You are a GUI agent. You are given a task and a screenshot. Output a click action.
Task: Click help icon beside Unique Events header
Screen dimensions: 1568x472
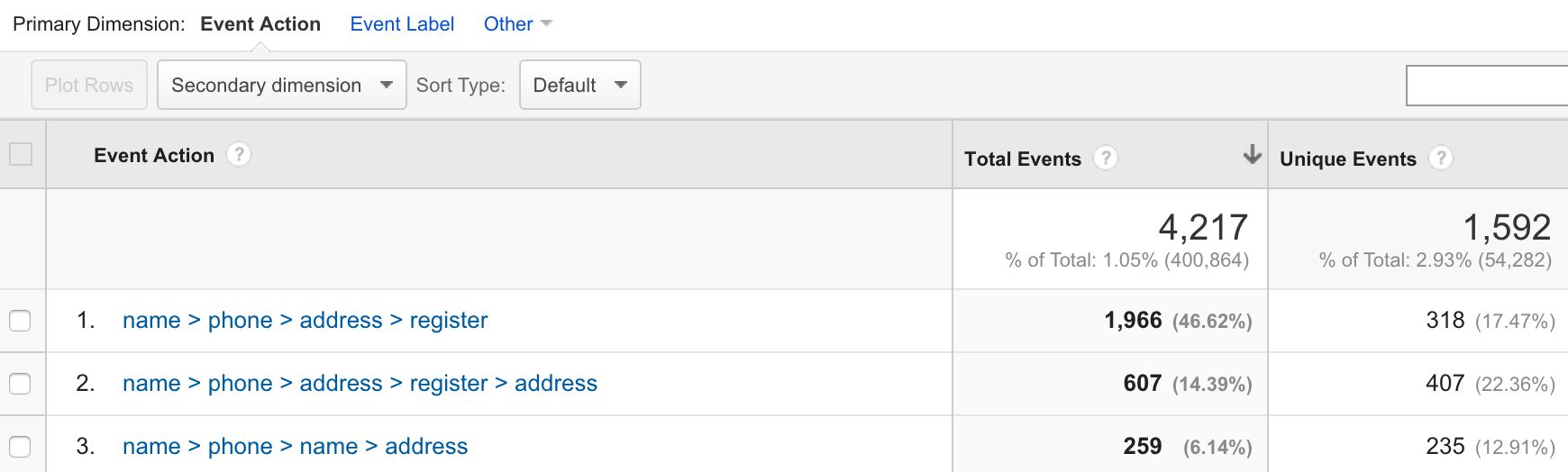[x=1441, y=159]
